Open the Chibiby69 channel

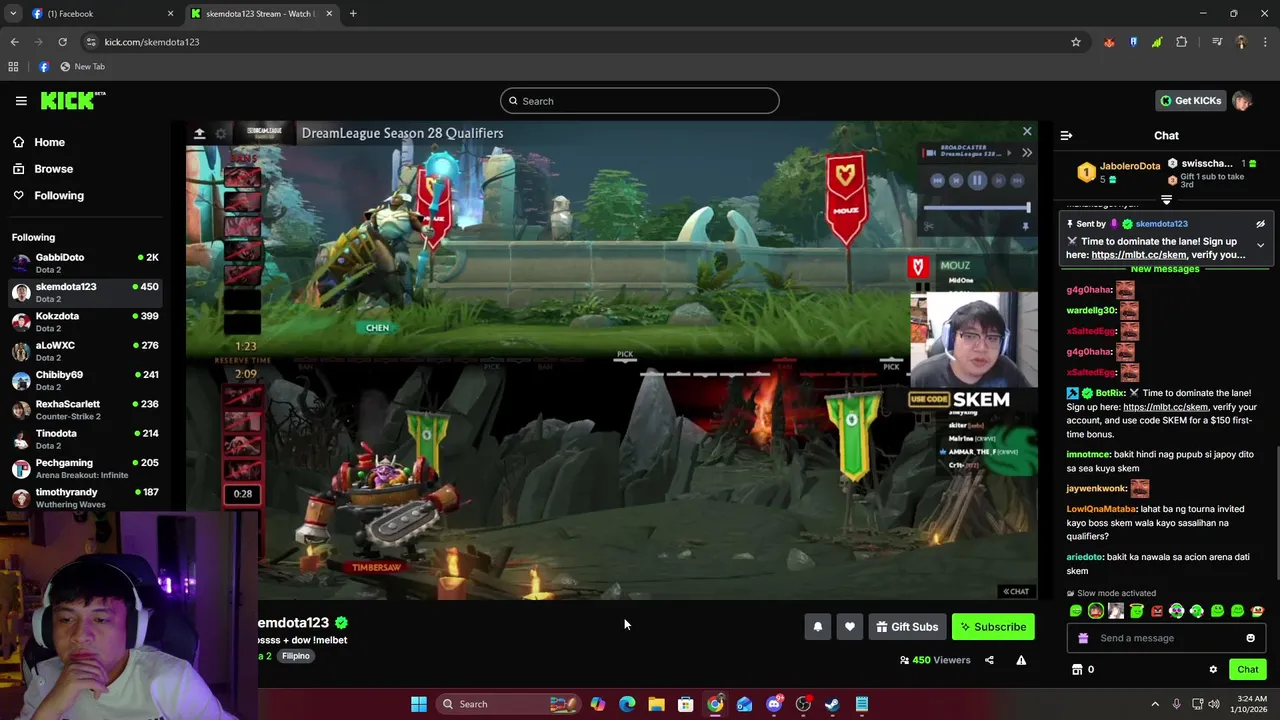[85, 380]
